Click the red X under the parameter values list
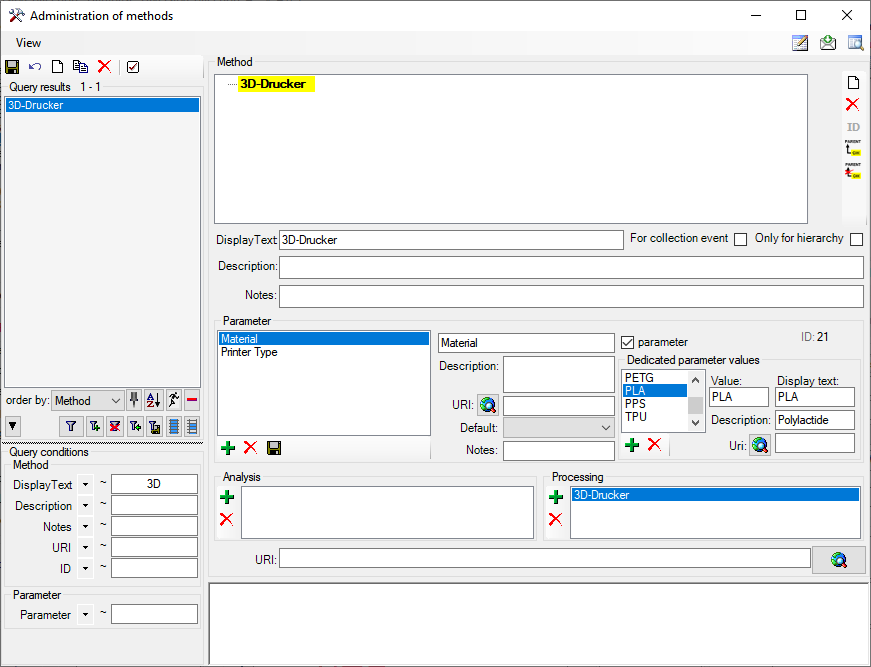Screen dimensions: 871x667 [x=654, y=444]
